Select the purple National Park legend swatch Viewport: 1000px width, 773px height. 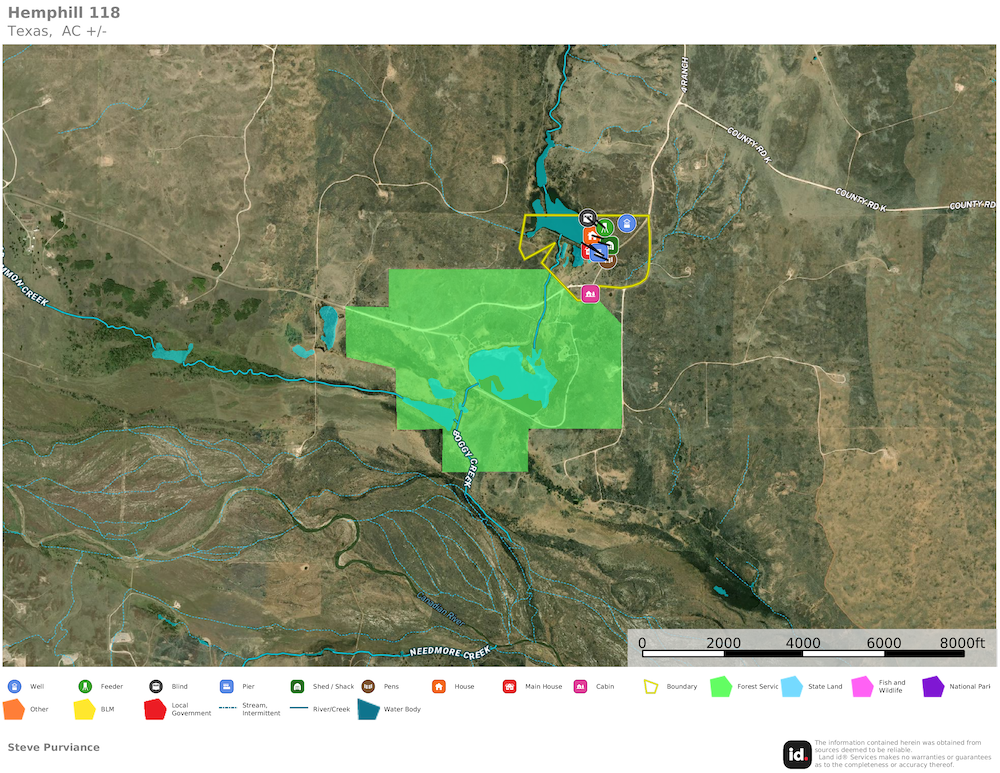tap(932, 687)
